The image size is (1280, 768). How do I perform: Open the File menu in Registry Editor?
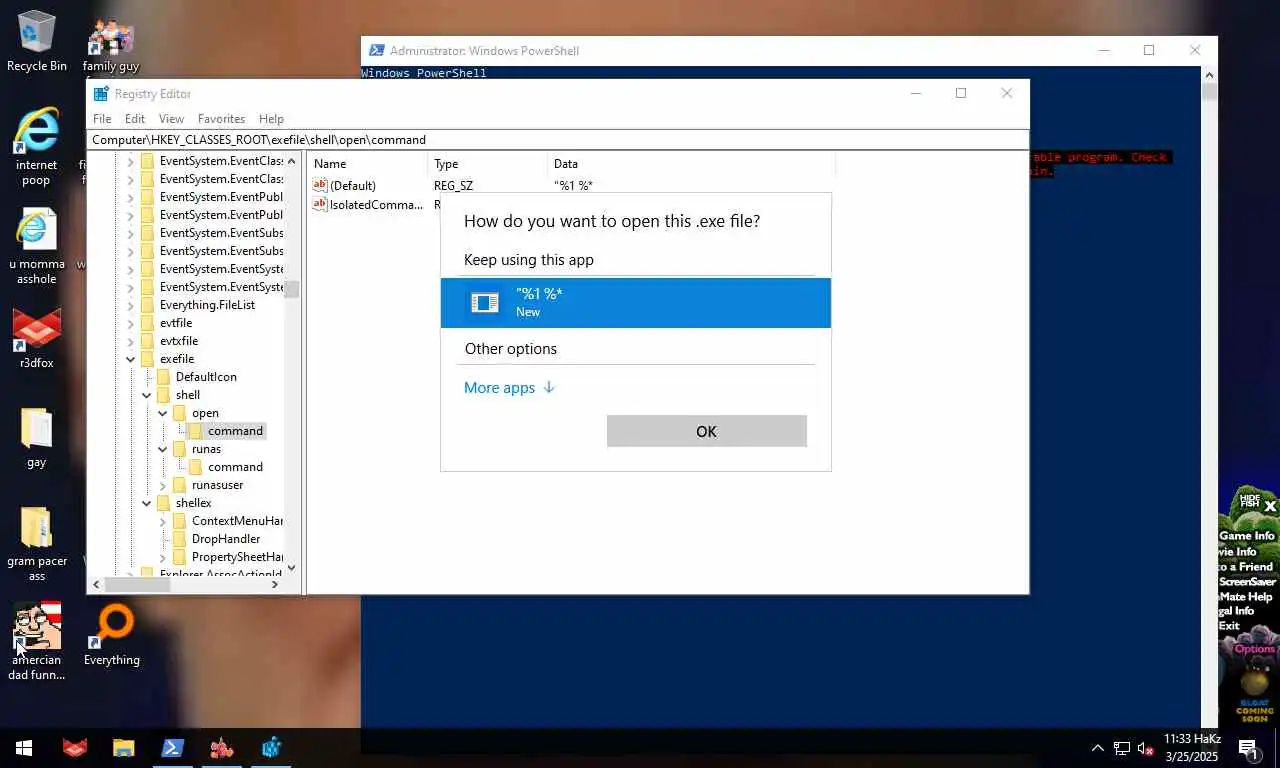[102, 118]
